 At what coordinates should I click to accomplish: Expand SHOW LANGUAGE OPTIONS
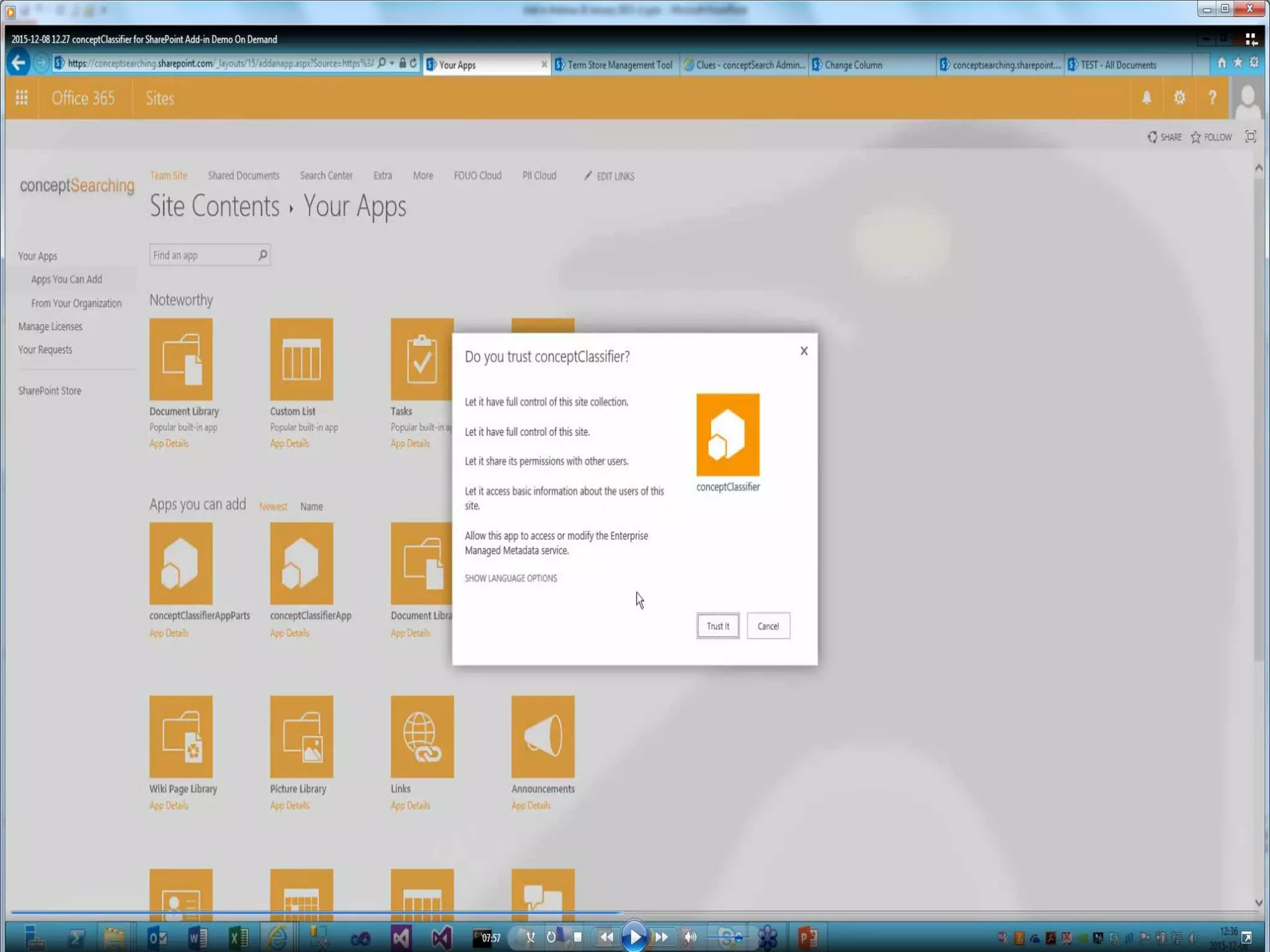(511, 578)
